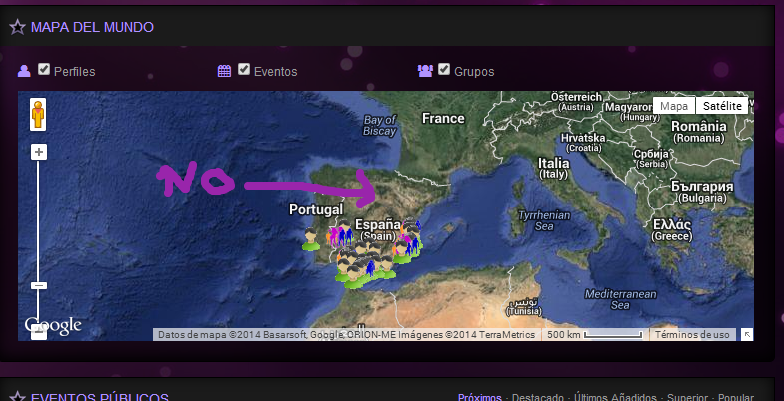Screen dimensions: 784x401
Task: Click the map corner expand icon
Action: coord(747,335)
